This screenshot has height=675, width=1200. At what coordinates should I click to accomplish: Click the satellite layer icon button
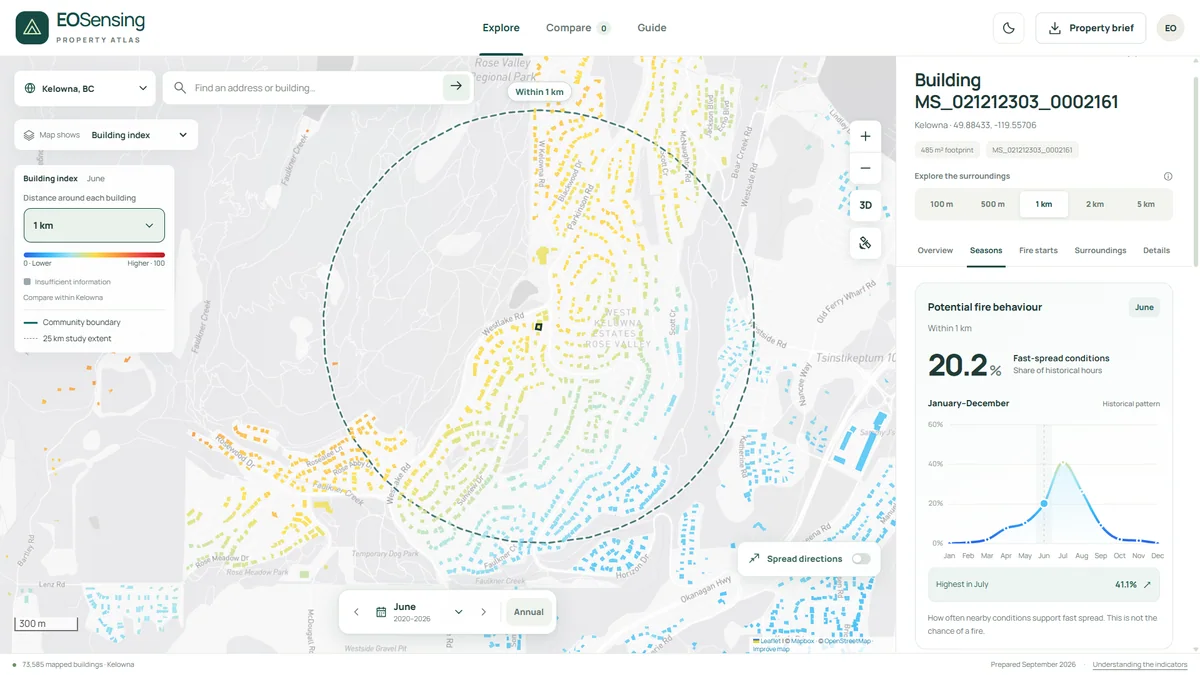(865, 243)
